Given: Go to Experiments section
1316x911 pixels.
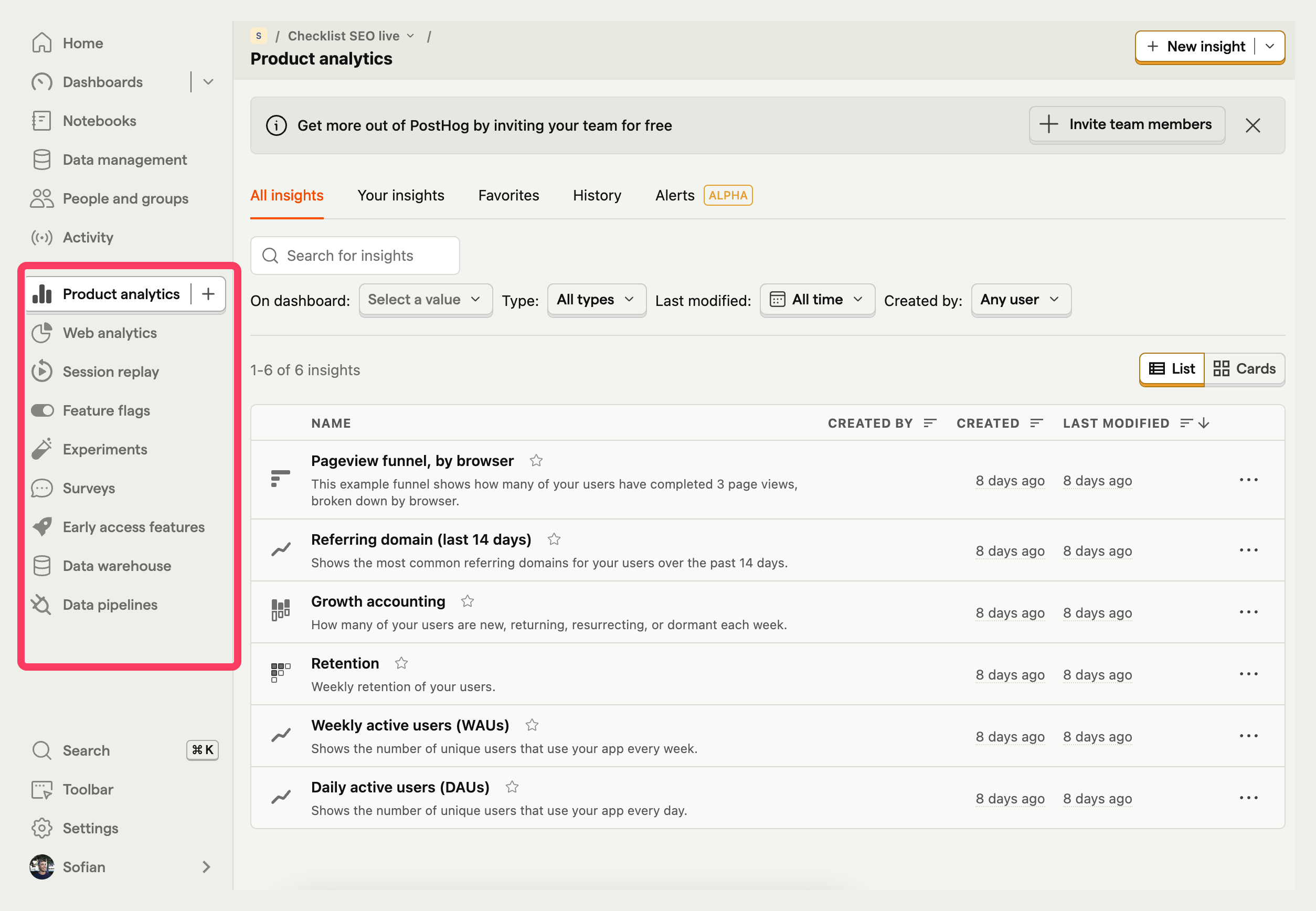Looking at the screenshot, I should pyautogui.click(x=105, y=449).
